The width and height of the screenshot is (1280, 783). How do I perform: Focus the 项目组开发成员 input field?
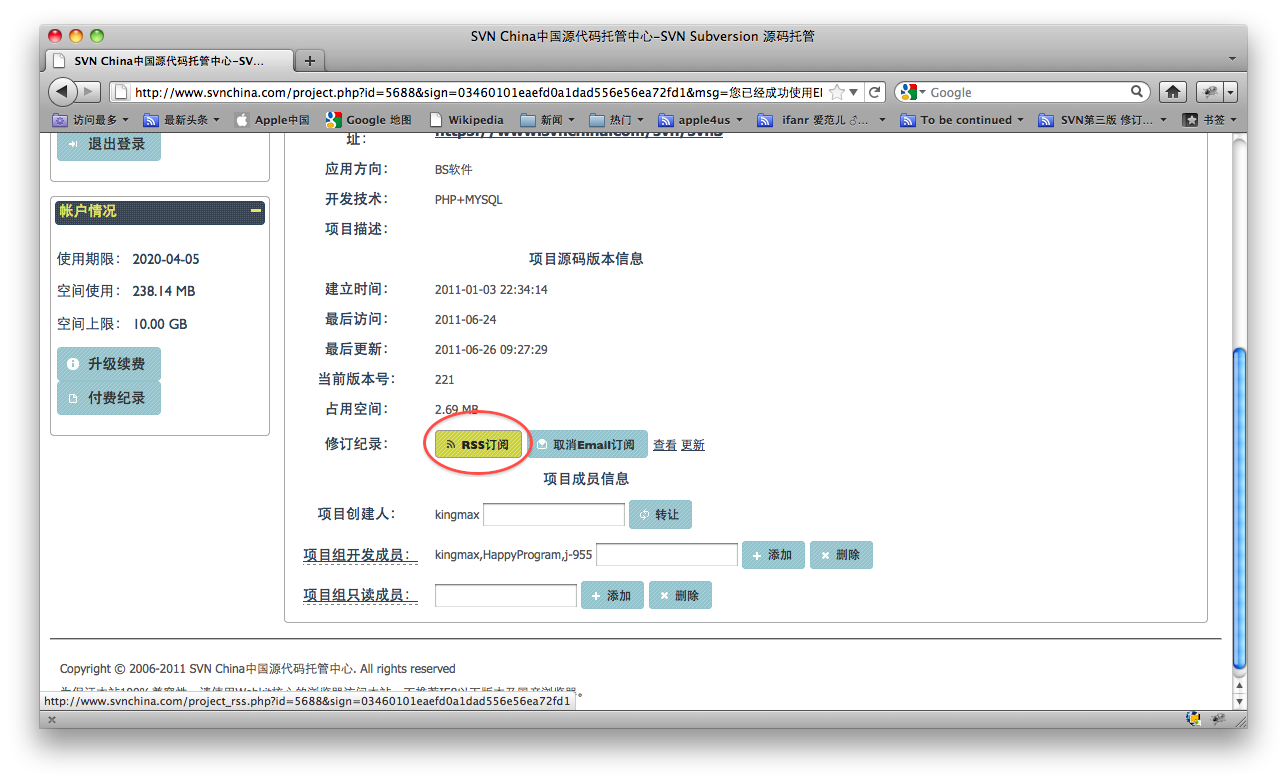coord(667,554)
